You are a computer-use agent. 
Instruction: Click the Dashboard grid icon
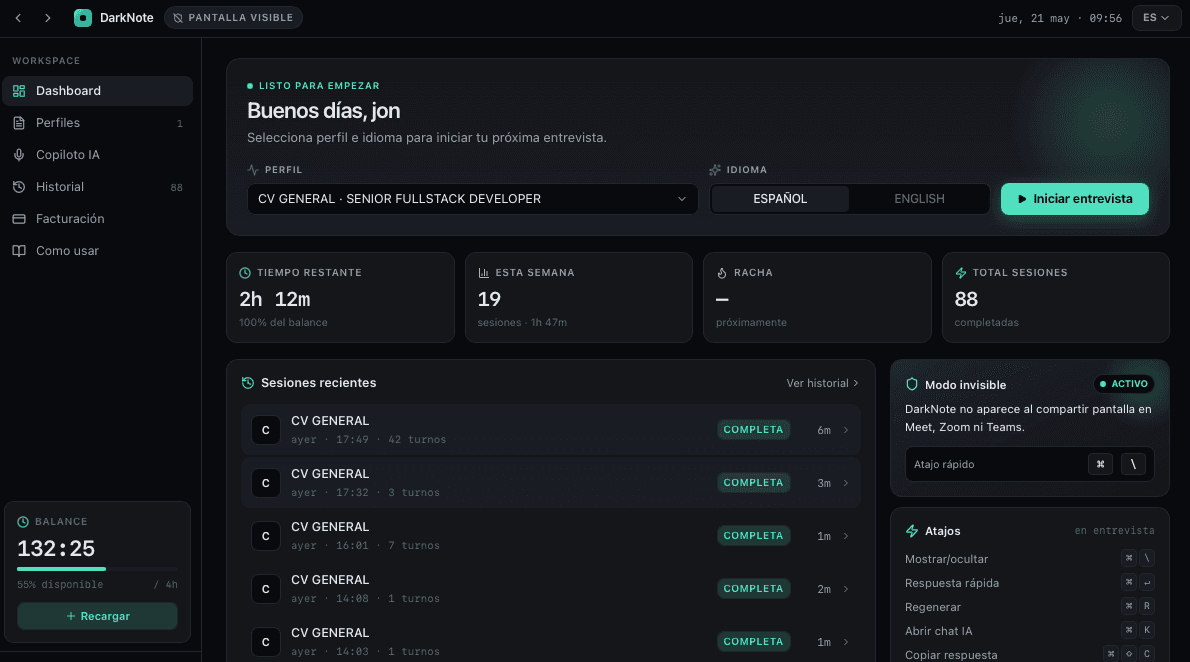19,90
